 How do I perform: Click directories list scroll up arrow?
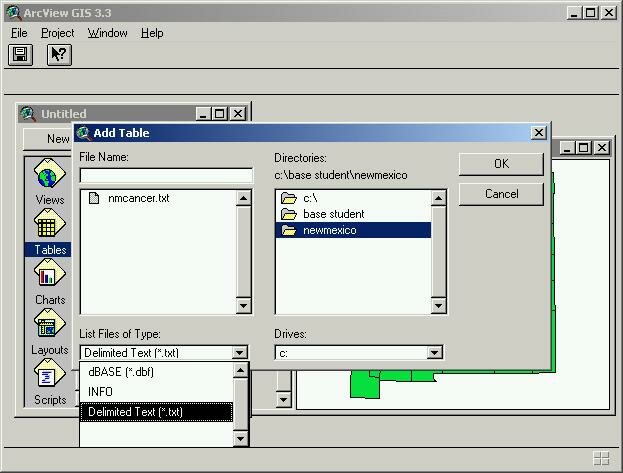438,198
